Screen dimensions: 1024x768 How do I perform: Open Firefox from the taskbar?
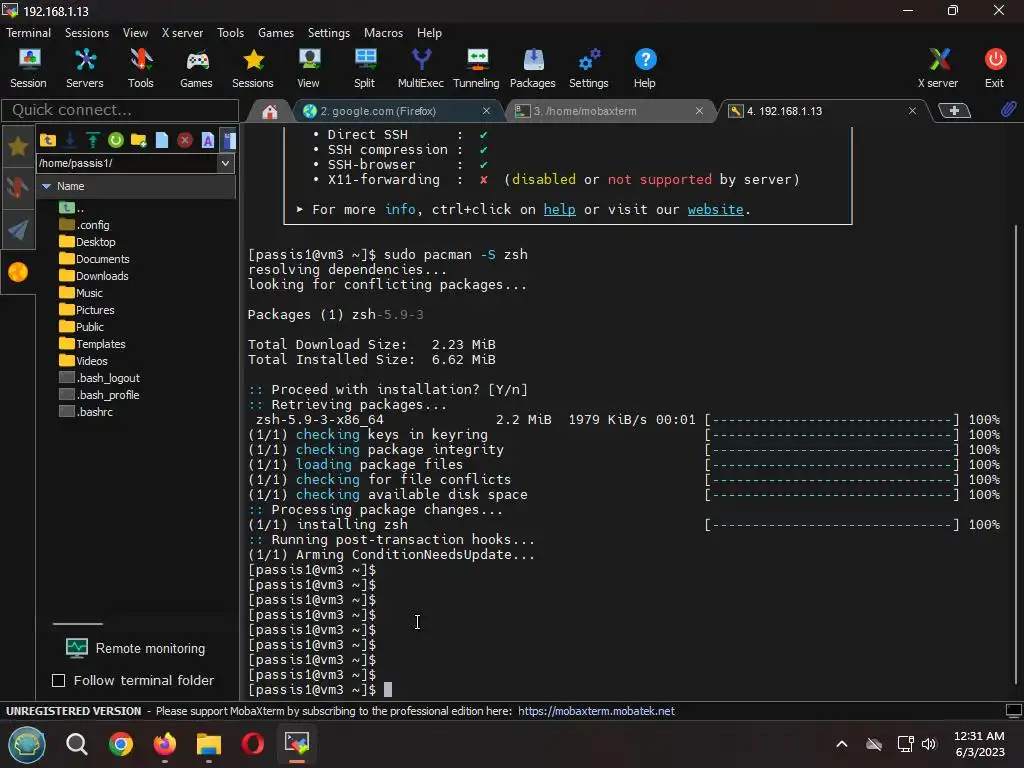165,744
